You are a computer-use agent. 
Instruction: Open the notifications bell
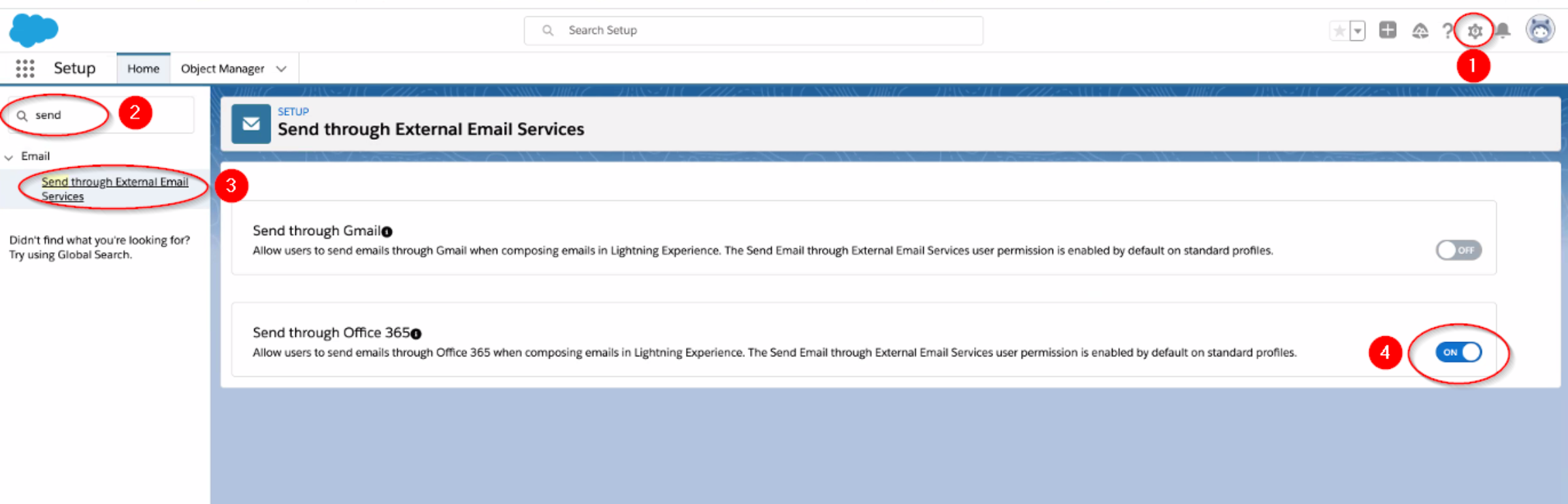click(1503, 31)
